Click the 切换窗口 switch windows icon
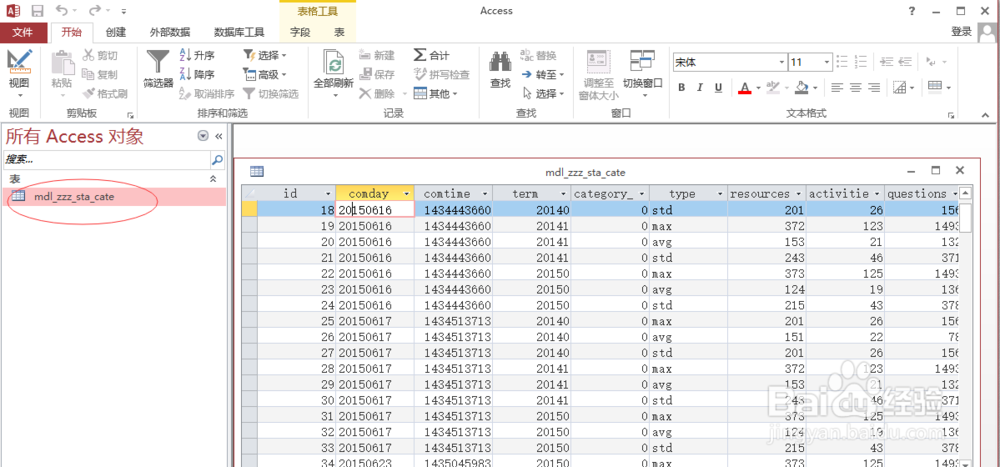This screenshot has width=1000, height=467. point(642,61)
